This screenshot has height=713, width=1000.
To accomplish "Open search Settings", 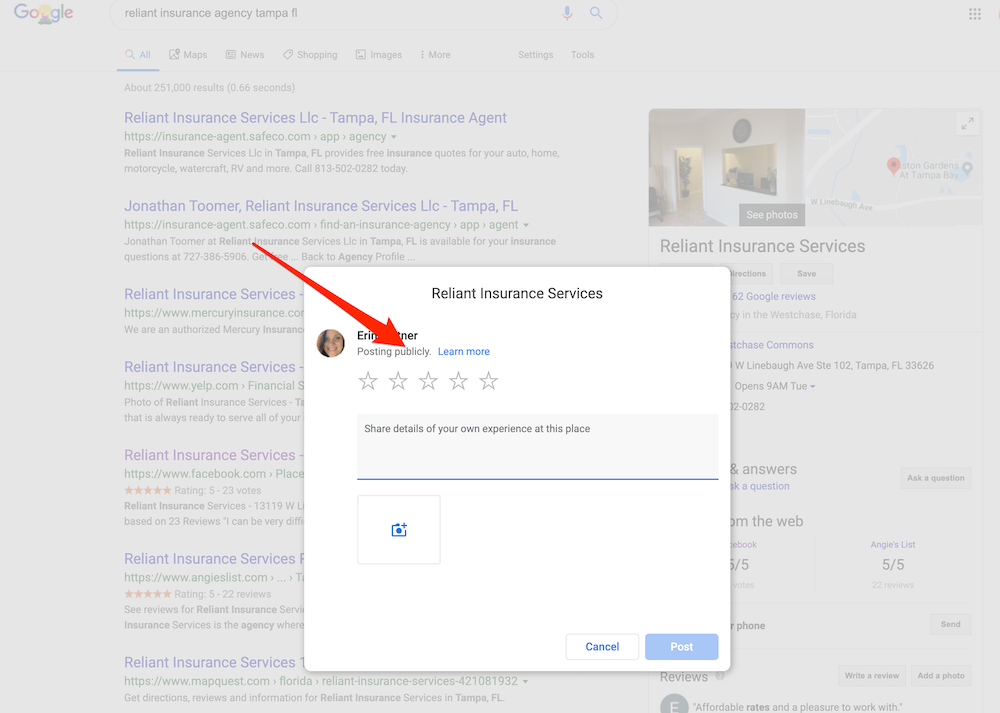I will point(536,55).
